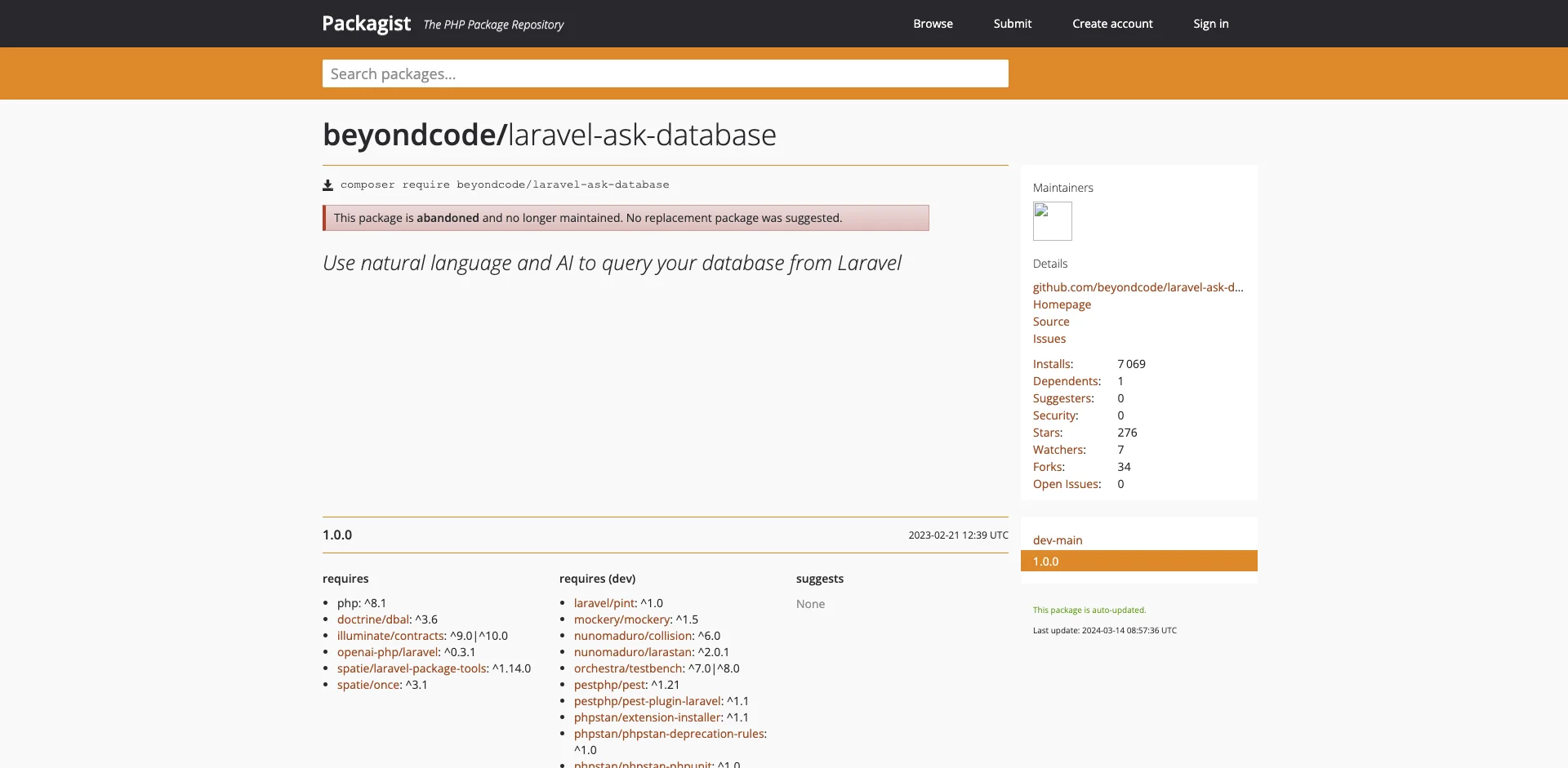Open mockery/mockery package link
The width and height of the screenshot is (1568, 768).
621,619
